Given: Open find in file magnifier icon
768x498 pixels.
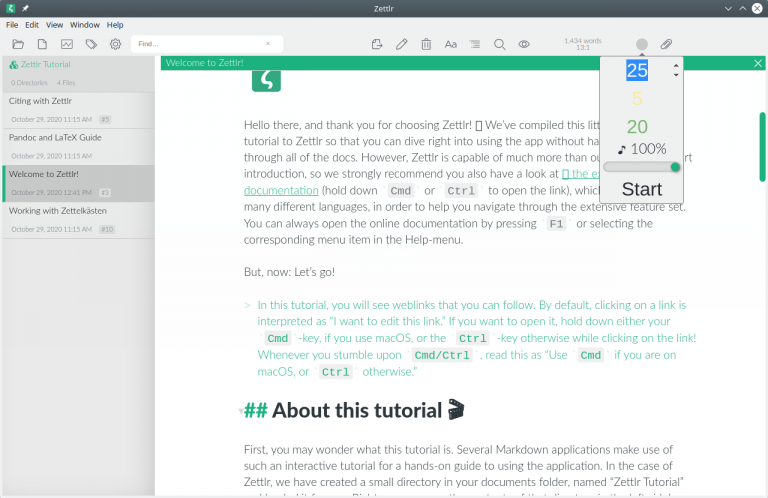Looking at the screenshot, I should coord(500,44).
